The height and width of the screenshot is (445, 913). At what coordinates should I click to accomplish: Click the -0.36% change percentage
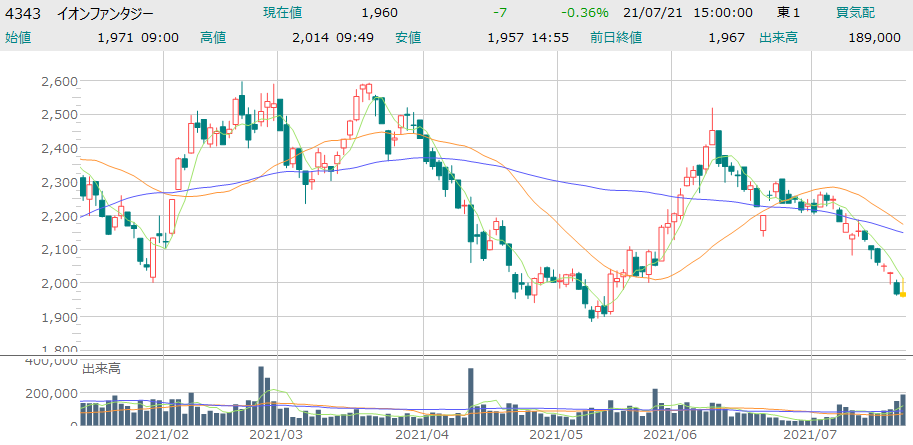586,13
